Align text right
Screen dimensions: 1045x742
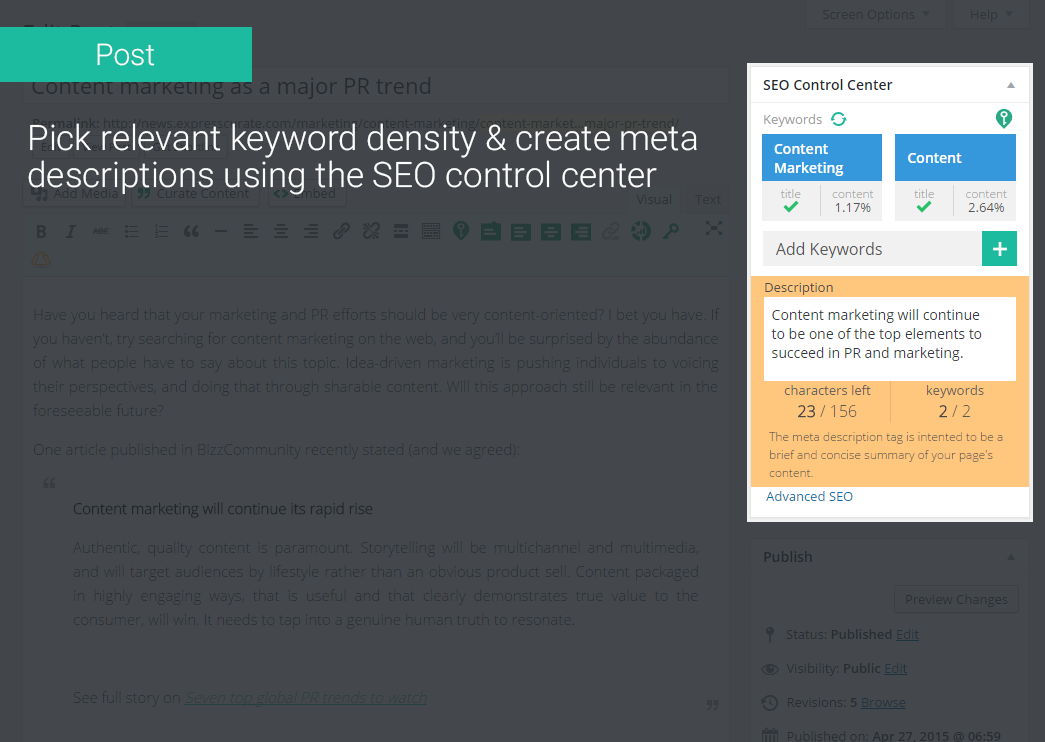click(311, 231)
